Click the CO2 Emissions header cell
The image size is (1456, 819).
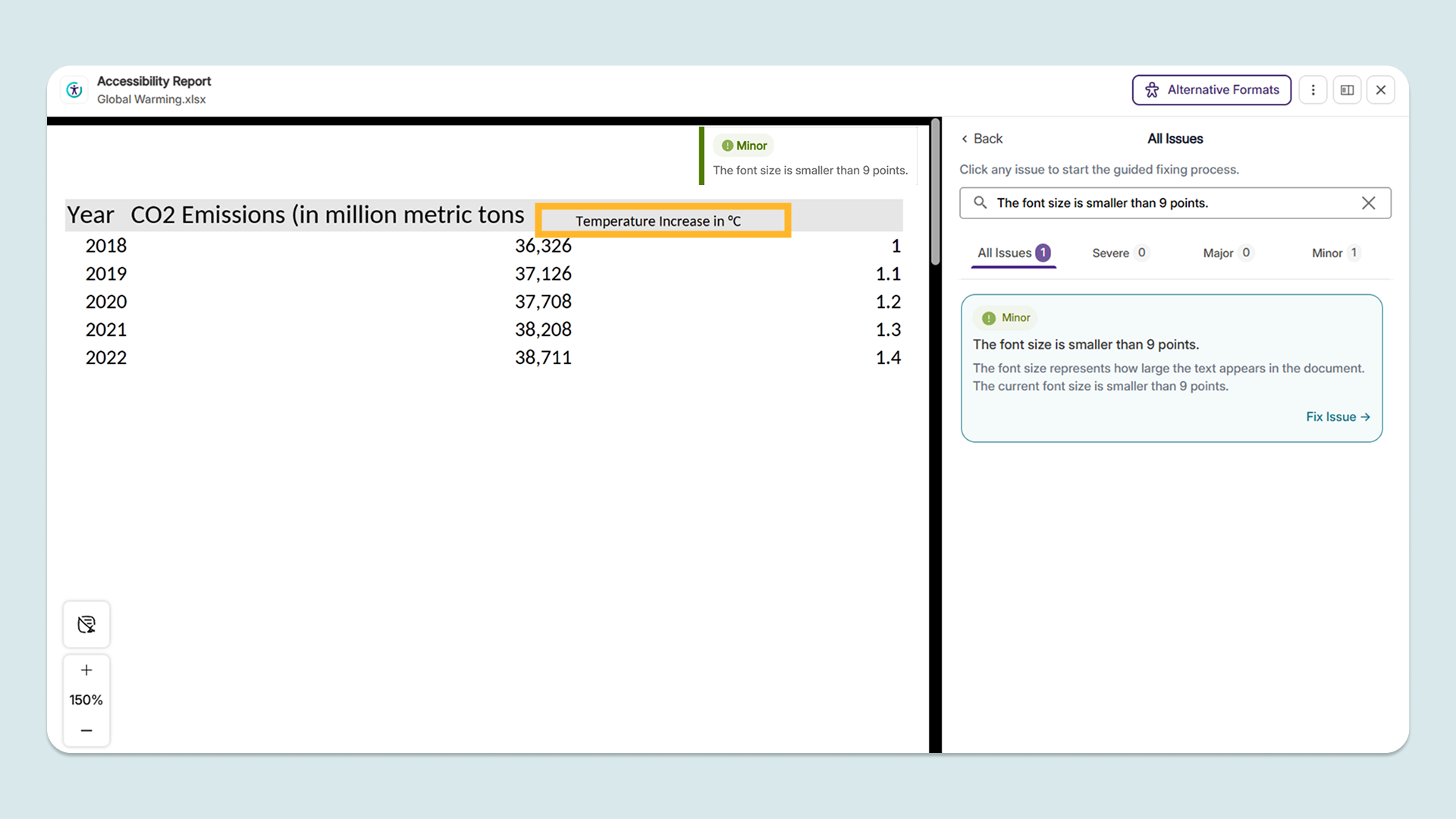(328, 215)
